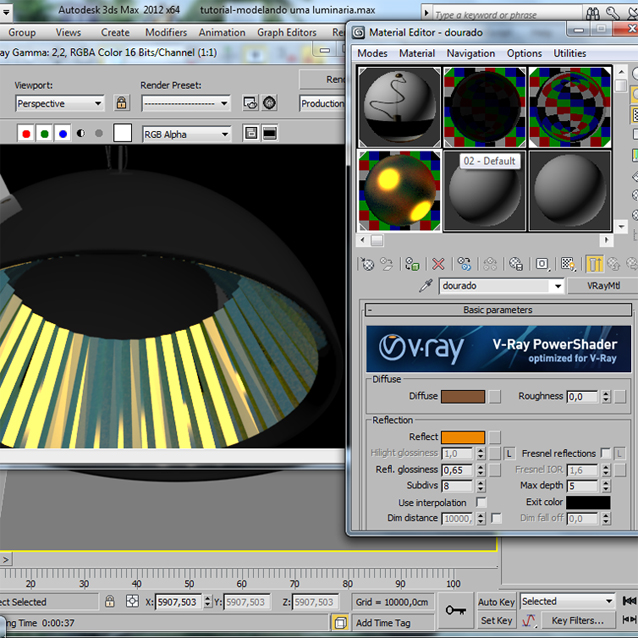The width and height of the screenshot is (638, 638).
Task: Toggle the green channel display
Action: (x=45, y=133)
